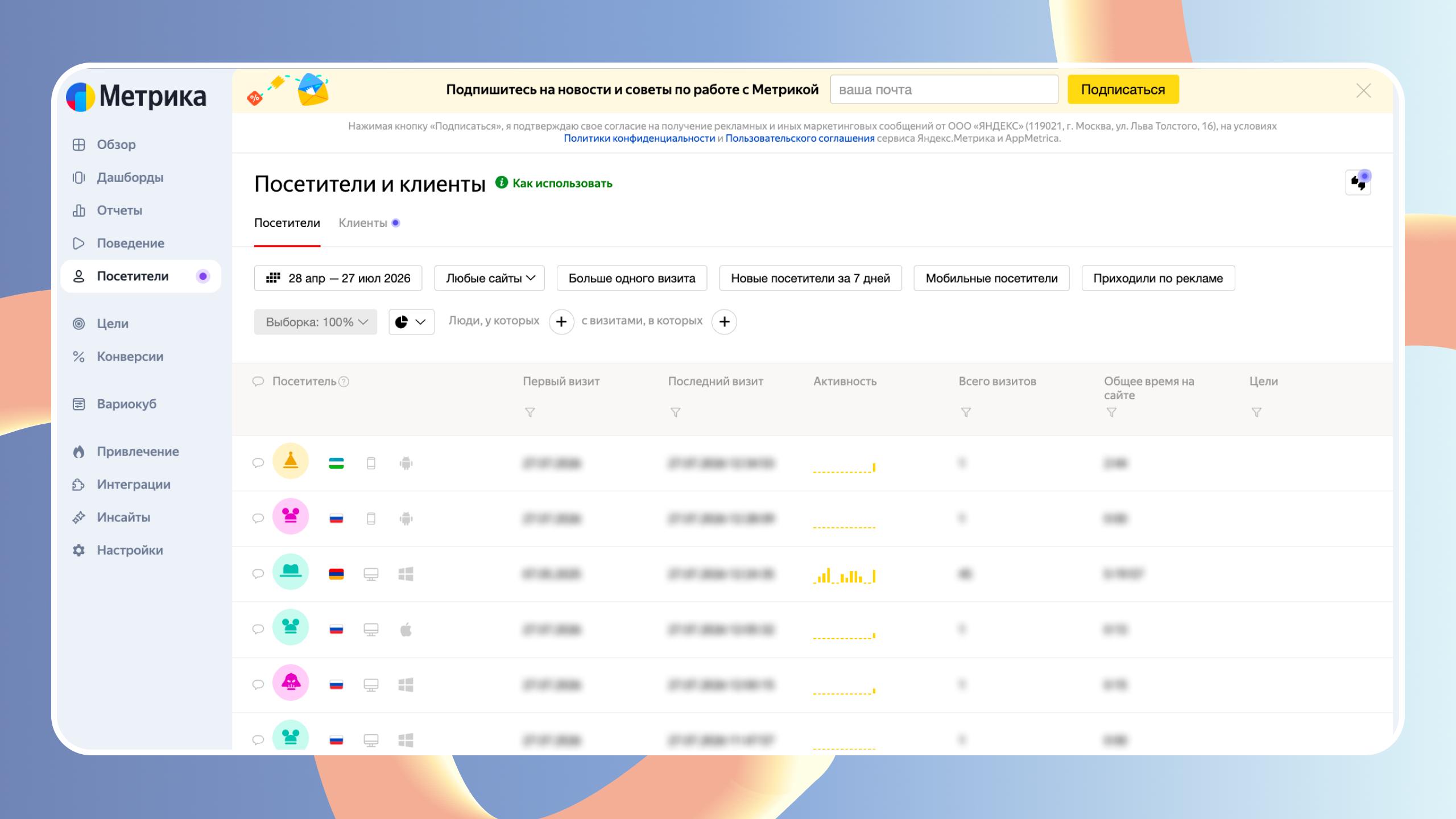Switch to the Посетители tab
Image resolution: width=1456 pixels, height=819 pixels.
coord(287,223)
